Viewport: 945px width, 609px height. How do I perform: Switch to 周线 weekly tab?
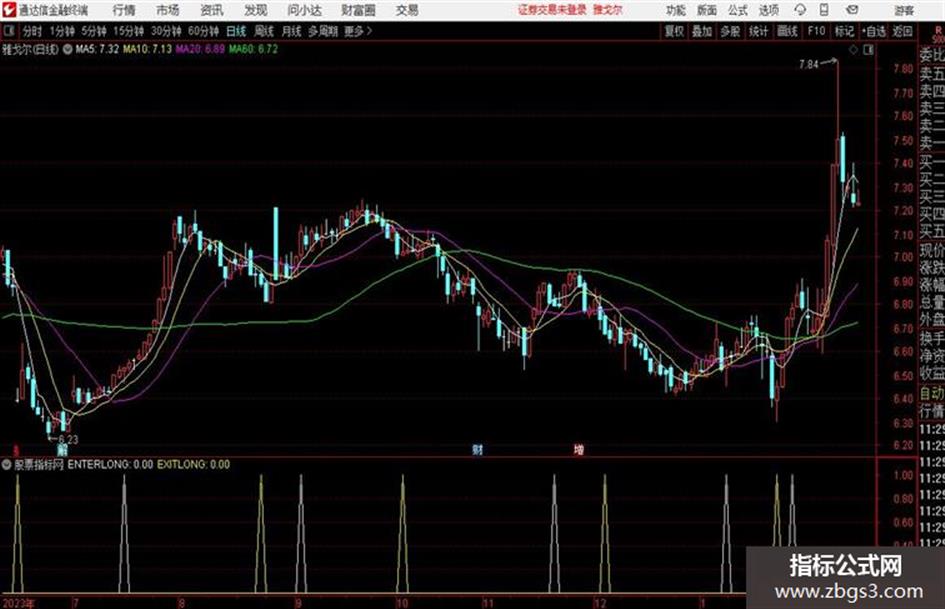point(264,31)
